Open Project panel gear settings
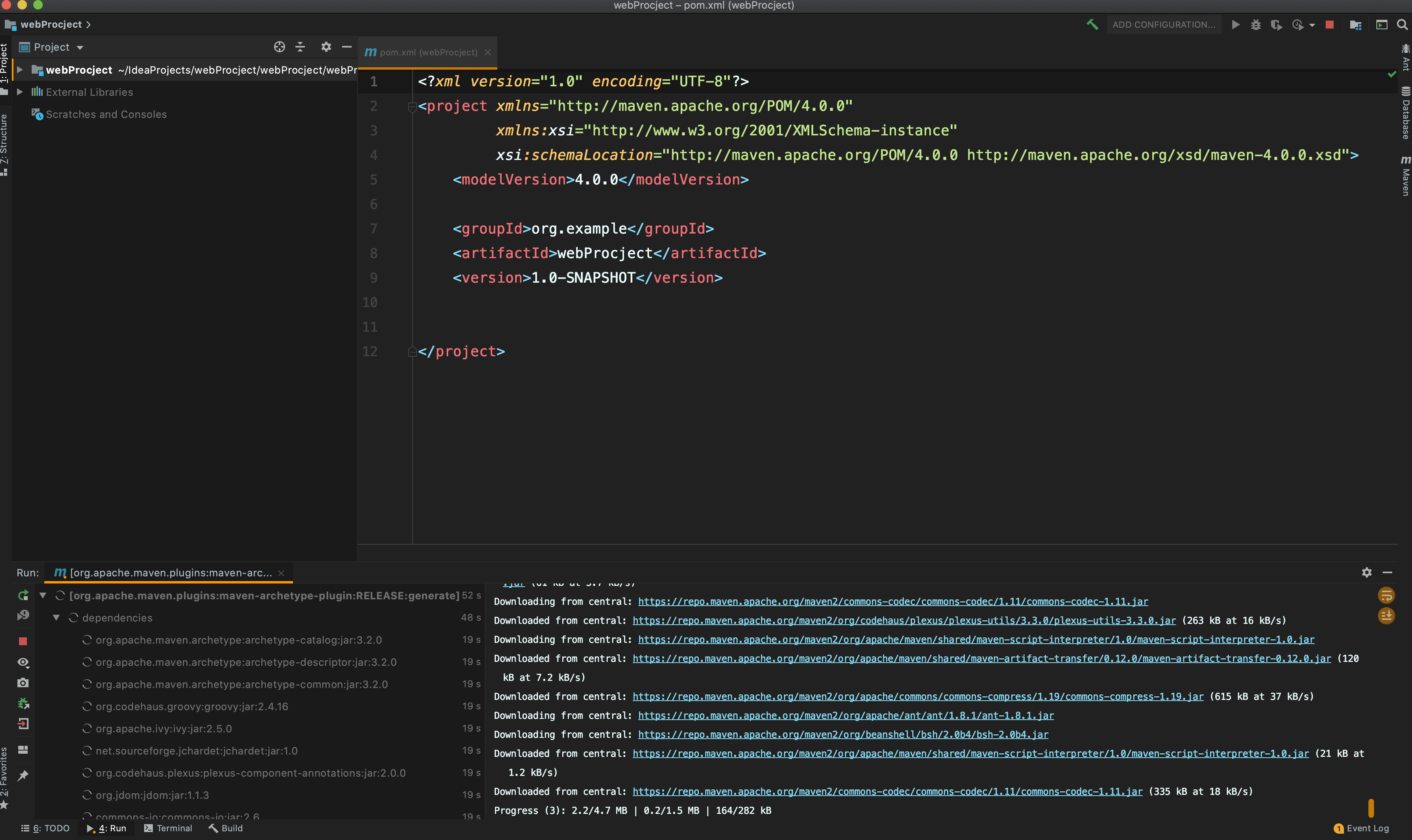The width and height of the screenshot is (1412, 840). click(325, 47)
